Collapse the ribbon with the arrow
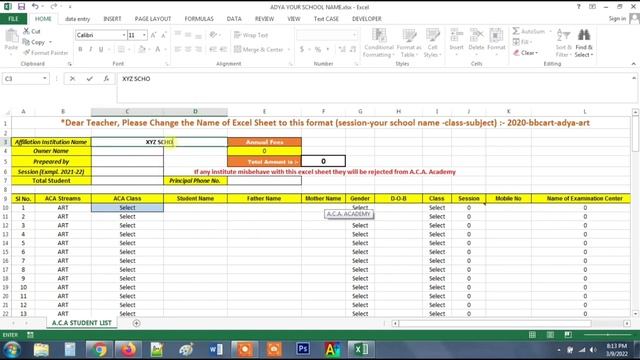Image resolution: width=640 pixels, height=360 pixels. point(633,64)
